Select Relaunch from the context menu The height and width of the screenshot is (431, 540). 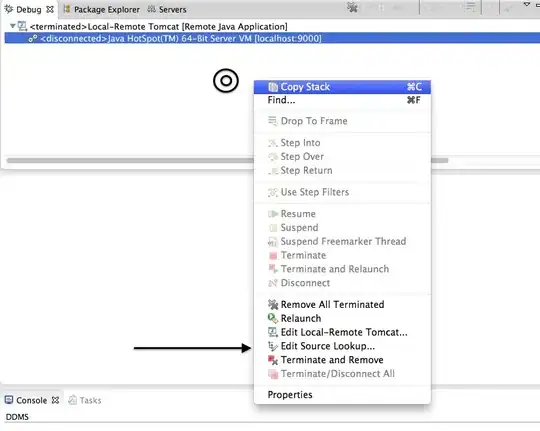342,318
